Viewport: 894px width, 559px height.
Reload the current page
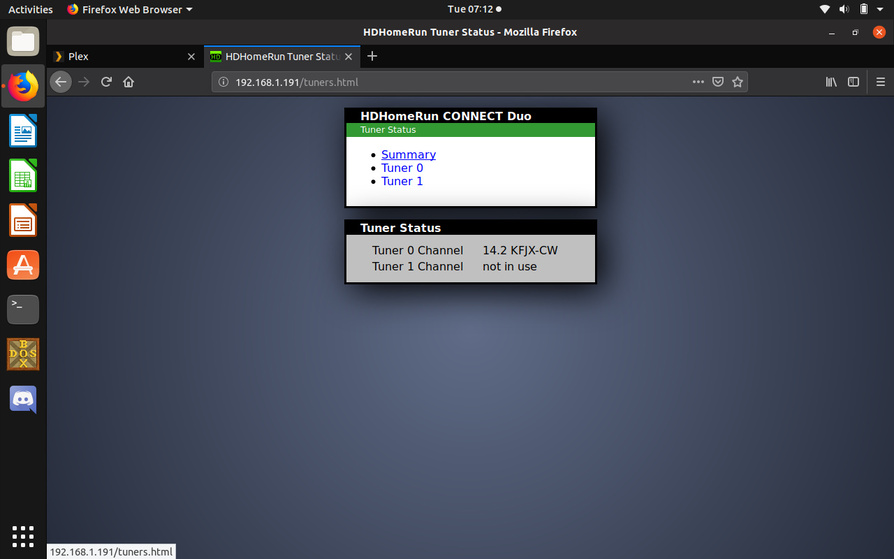(x=106, y=82)
